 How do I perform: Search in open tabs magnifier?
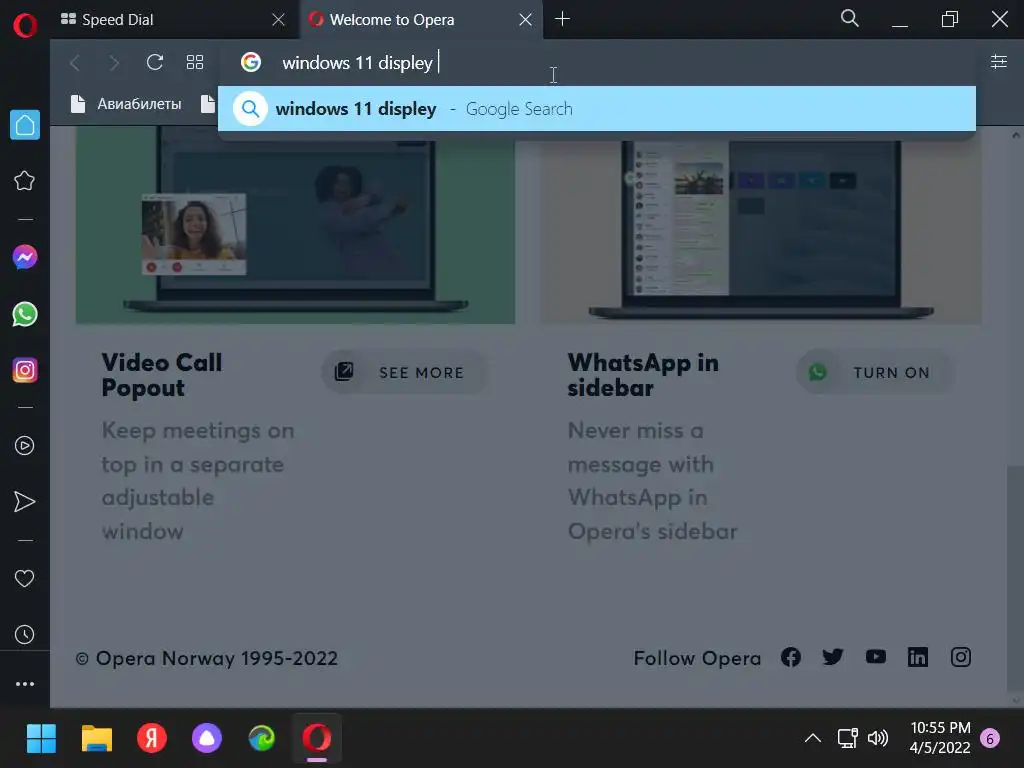coord(850,18)
